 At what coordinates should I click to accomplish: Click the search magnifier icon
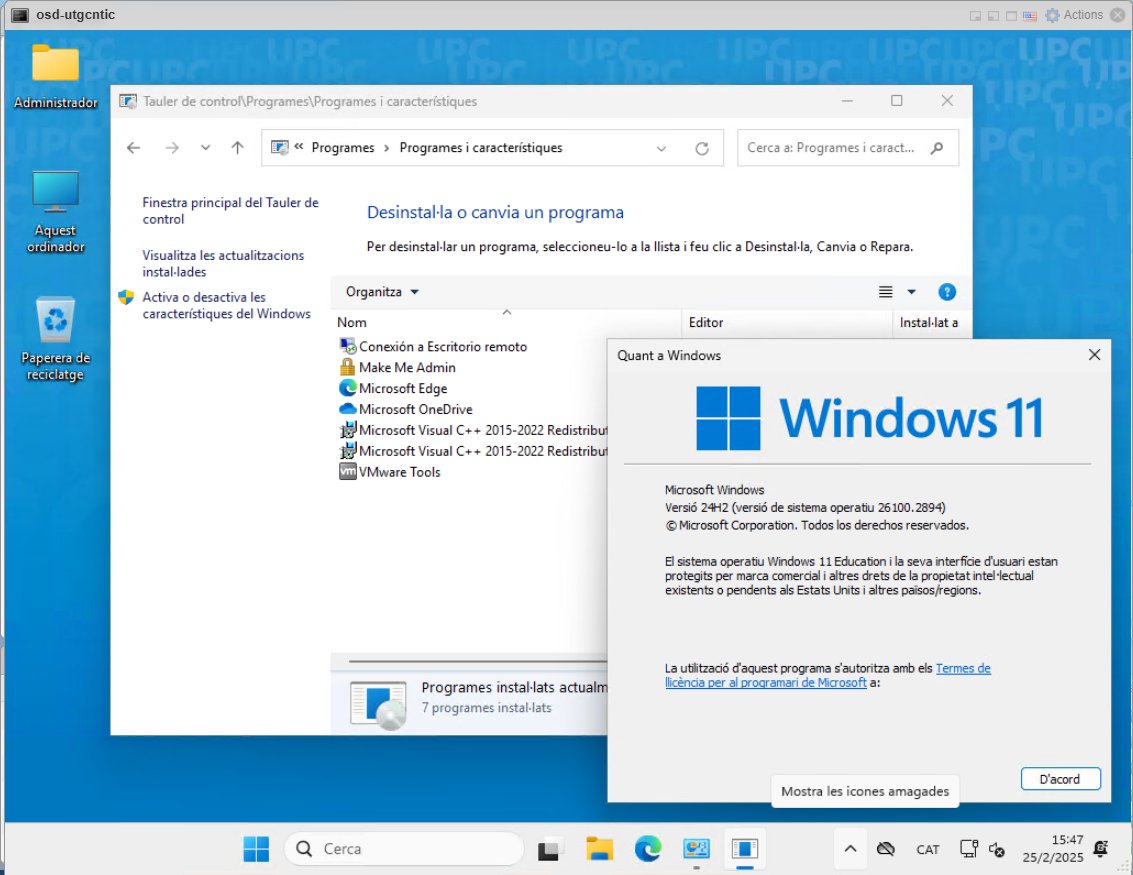pyautogui.click(x=937, y=148)
